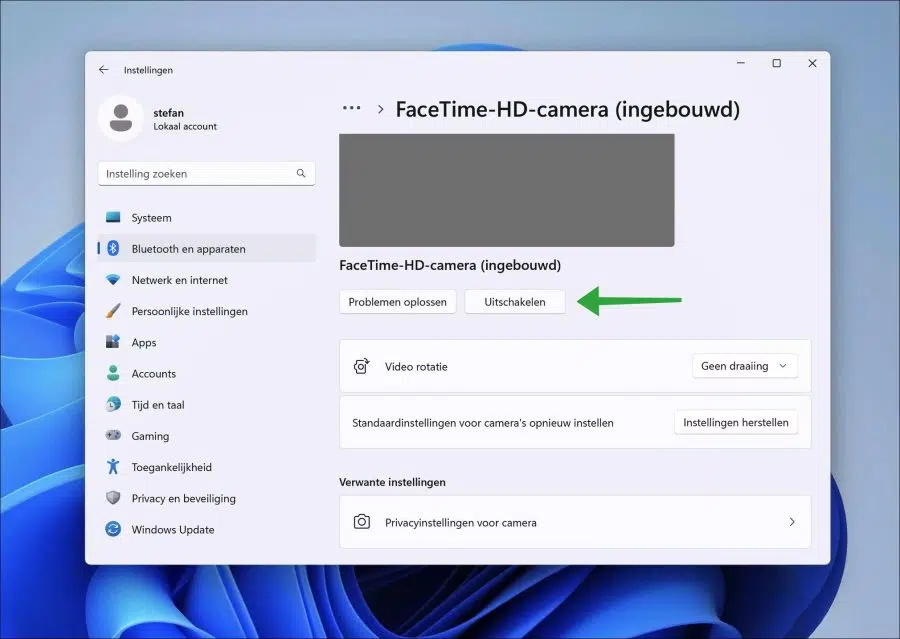This screenshot has height=639, width=900.
Task: Click the search magnifier icon
Action: pyautogui.click(x=301, y=173)
